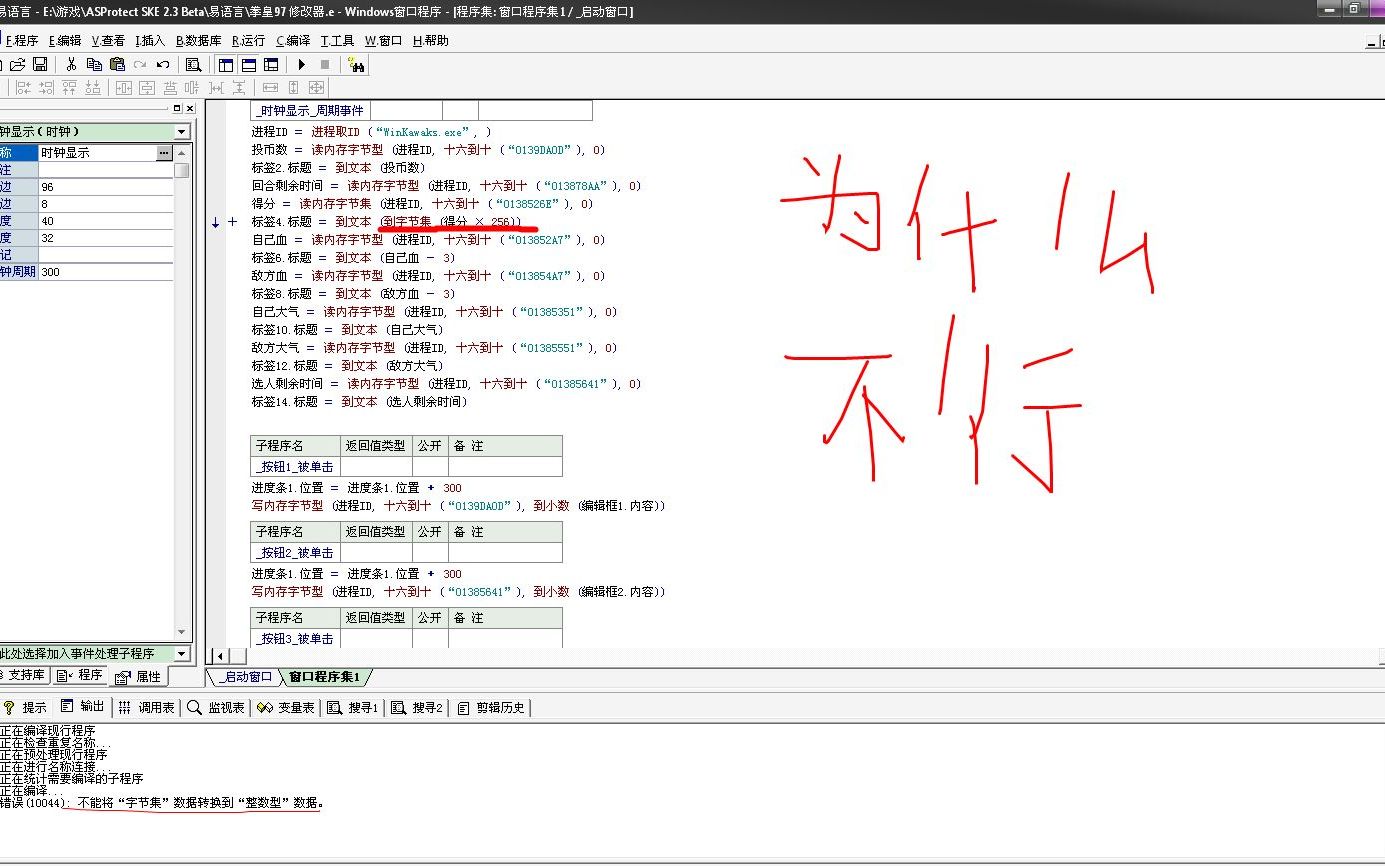Open the binoculars search icon
This screenshot has width=1385, height=866.
tap(356, 64)
